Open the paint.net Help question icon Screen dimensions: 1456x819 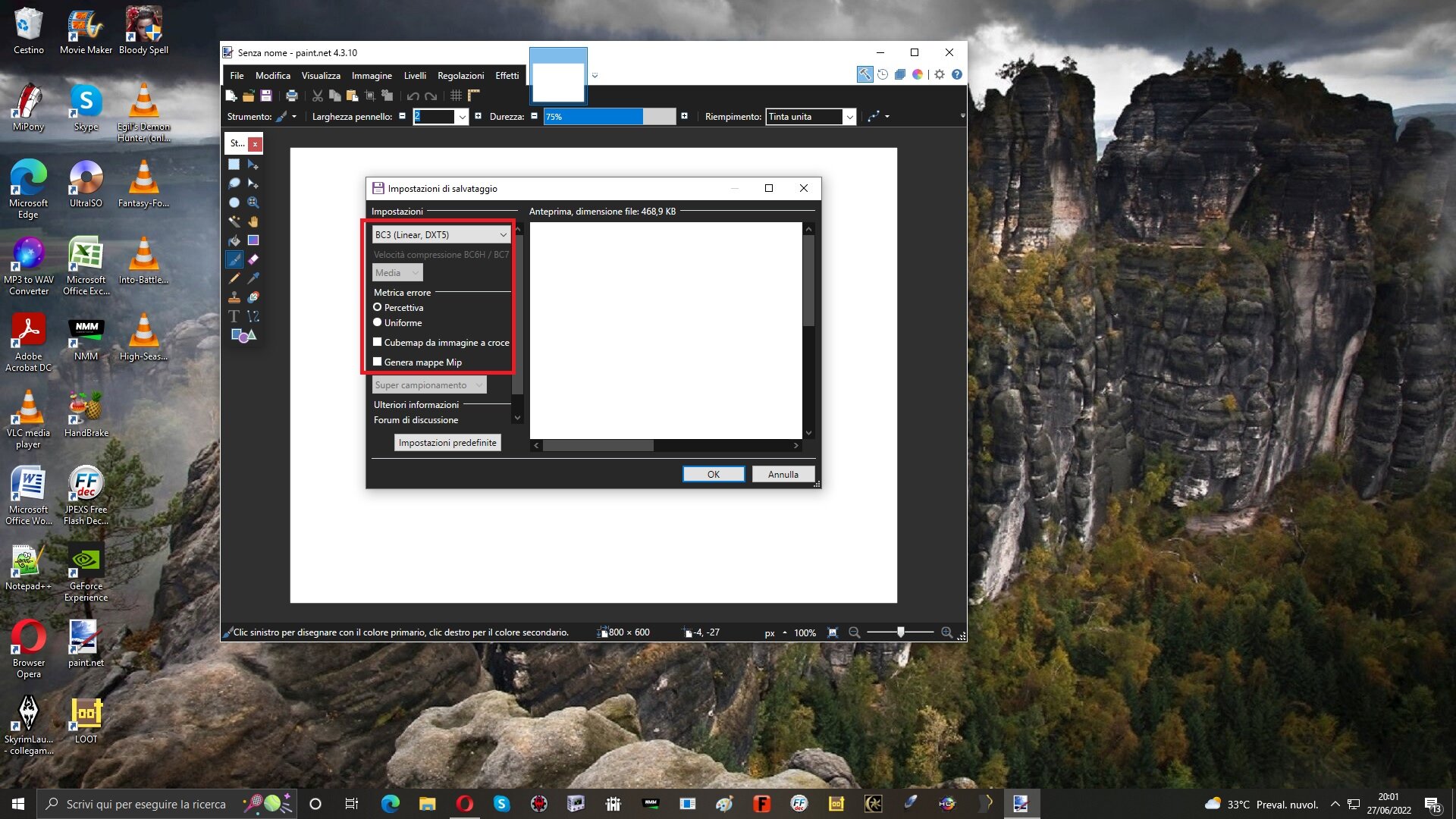click(957, 74)
